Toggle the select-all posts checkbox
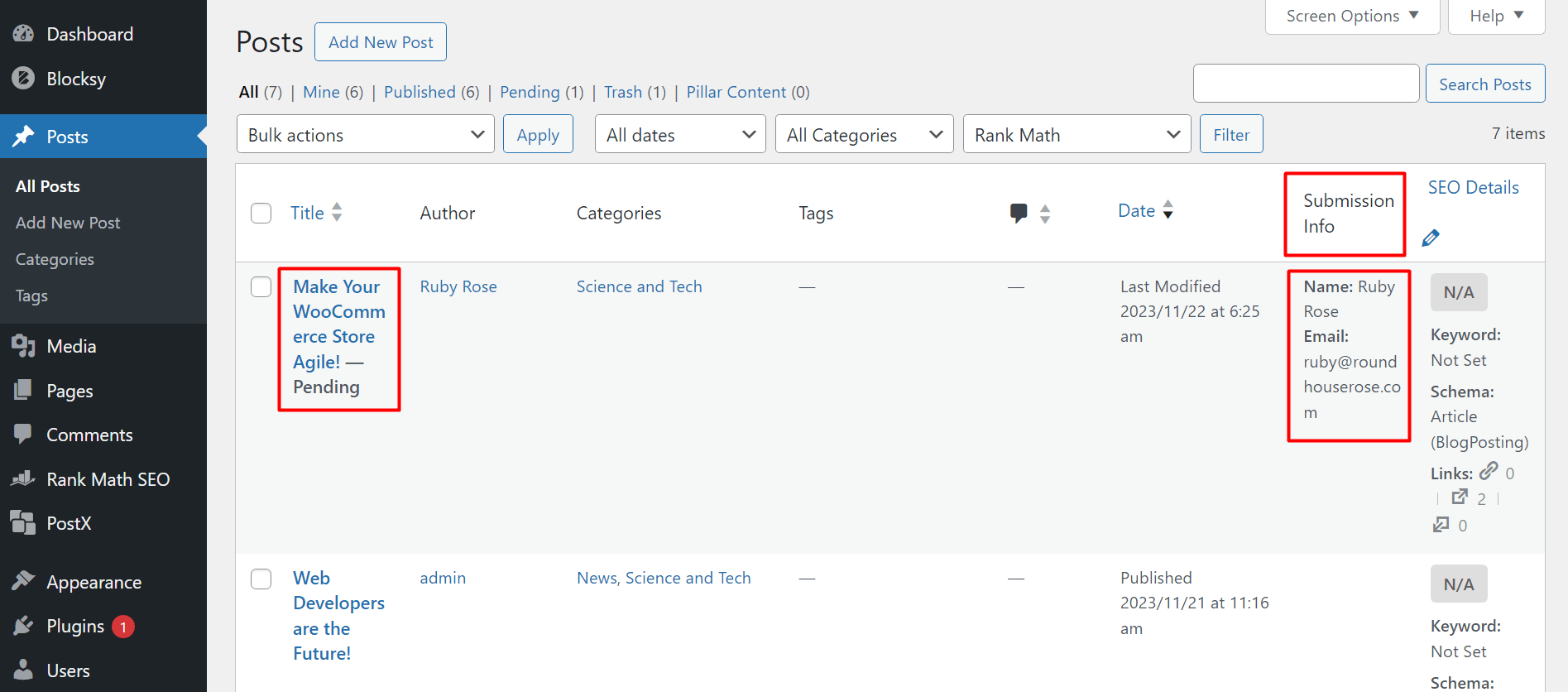Viewport: 1568px width, 692px height. [261, 214]
